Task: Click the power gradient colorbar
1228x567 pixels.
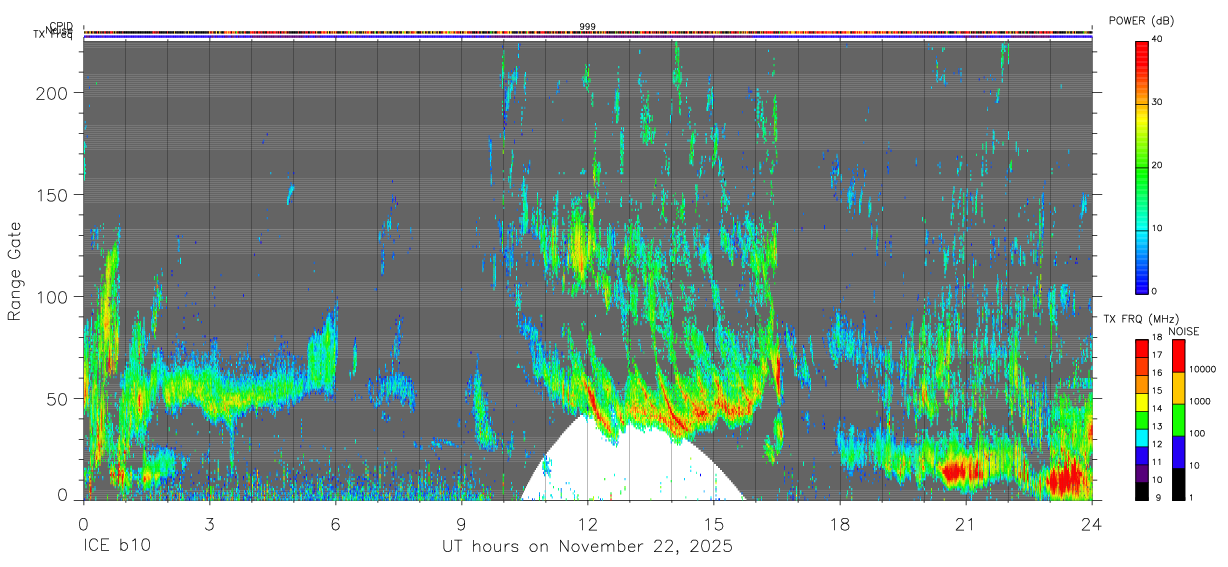Action: coord(1142,166)
